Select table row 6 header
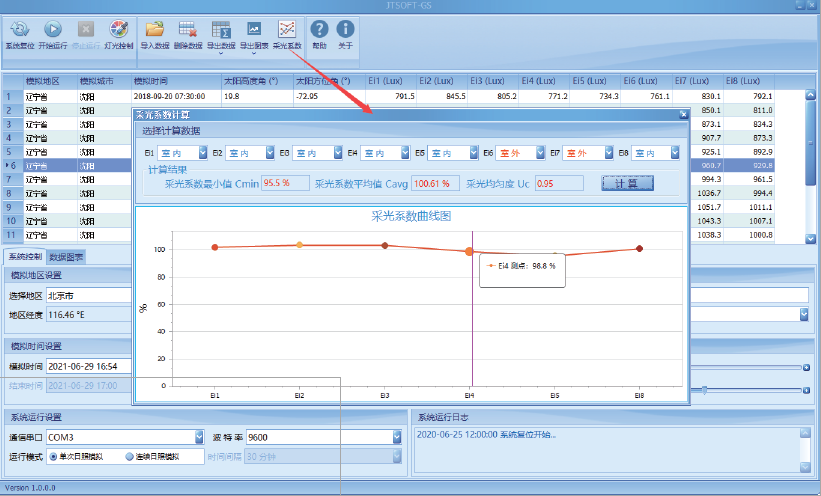Image resolution: width=821 pixels, height=496 pixels. [13, 166]
